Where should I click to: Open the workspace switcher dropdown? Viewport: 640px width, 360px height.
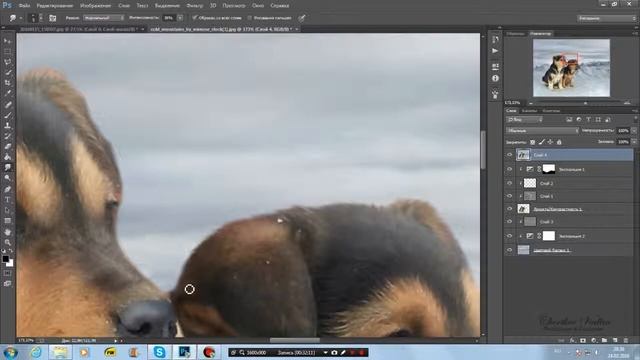click(x=607, y=18)
